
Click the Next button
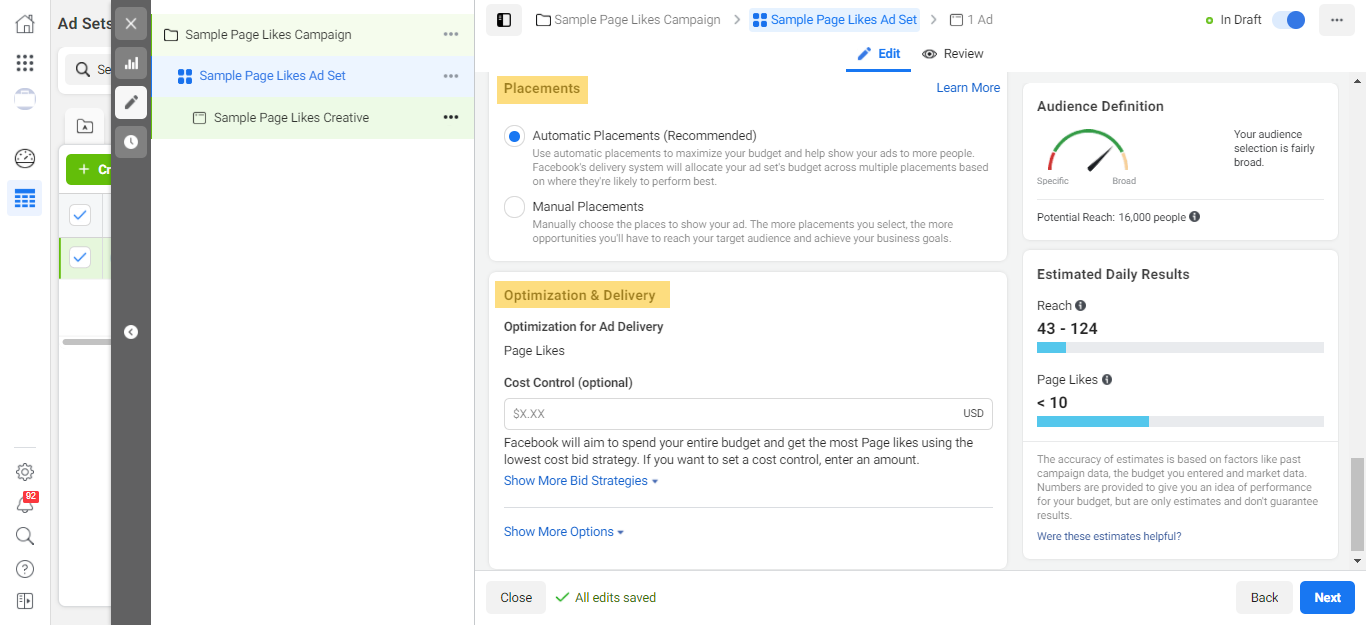(x=1327, y=598)
